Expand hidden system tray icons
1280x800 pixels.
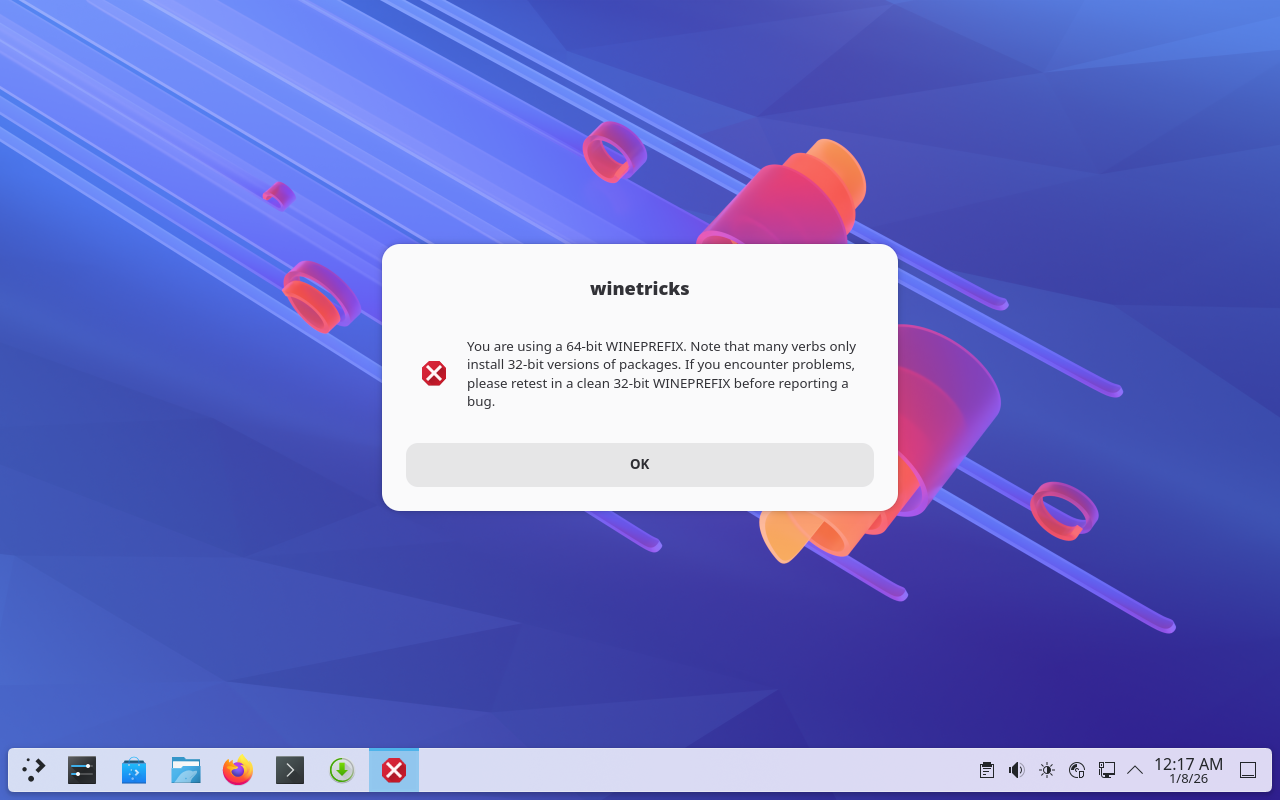[1135, 770]
